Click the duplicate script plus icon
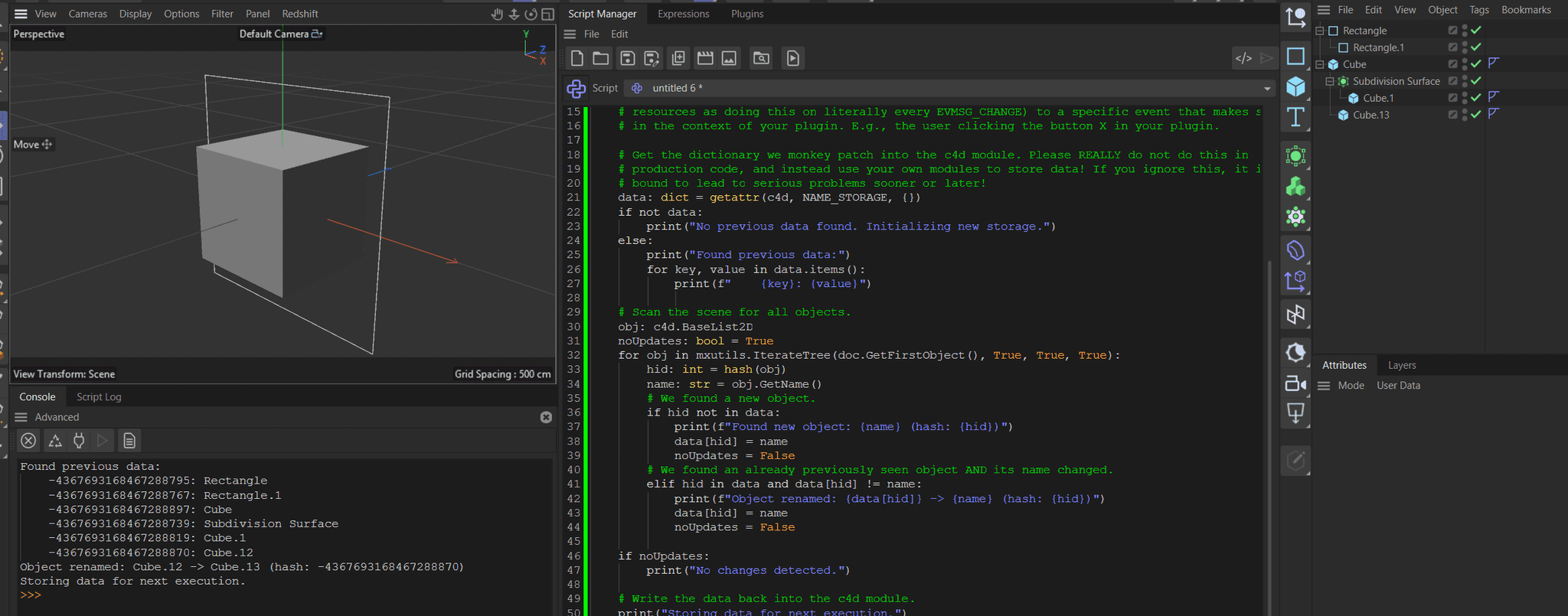Image resolution: width=1568 pixels, height=616 pixels. point(678,58)
